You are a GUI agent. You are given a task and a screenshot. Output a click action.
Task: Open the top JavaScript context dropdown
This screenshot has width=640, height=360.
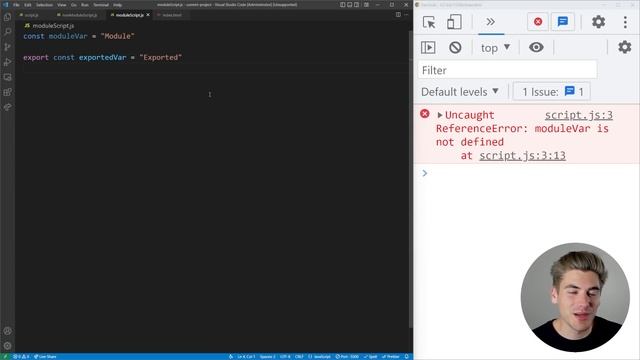(495, 48)
